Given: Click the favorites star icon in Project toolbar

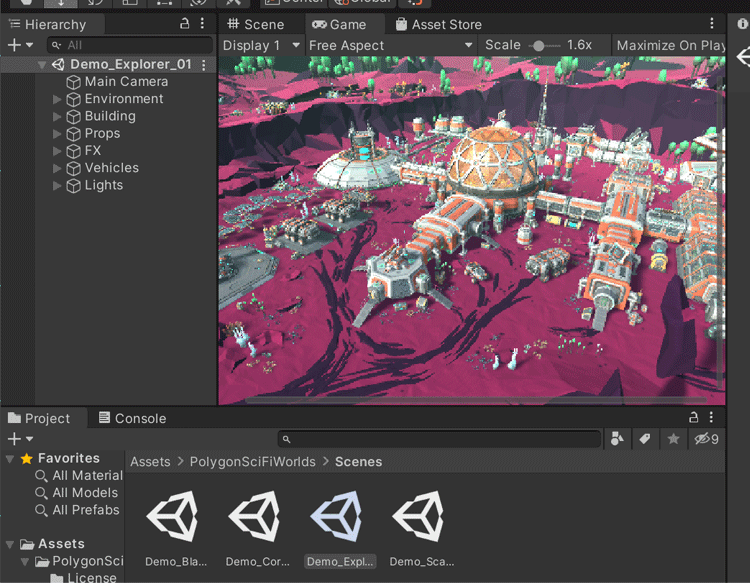Looking at the screenshot, I should click(673, 439).
